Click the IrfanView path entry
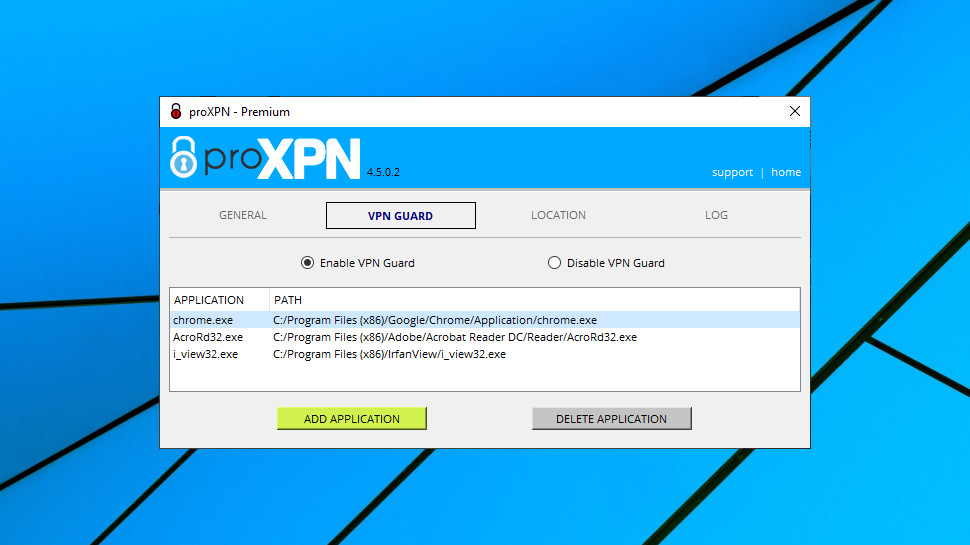This screenshot has height=545, width=970. pyautogui.click(x=389, y=354)
